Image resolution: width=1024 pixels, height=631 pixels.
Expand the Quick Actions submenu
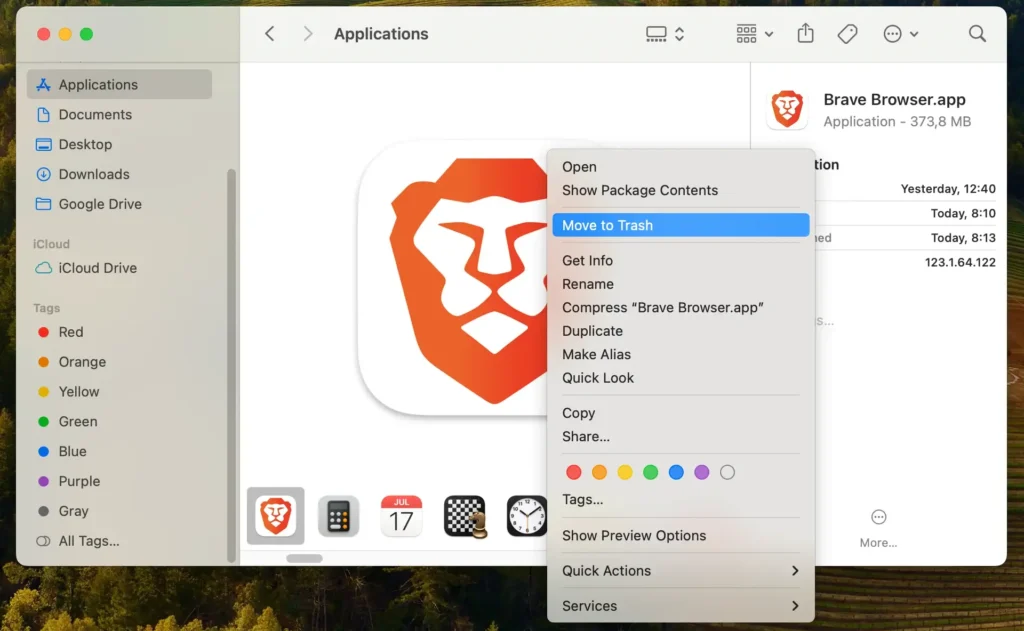pos(680,571)
